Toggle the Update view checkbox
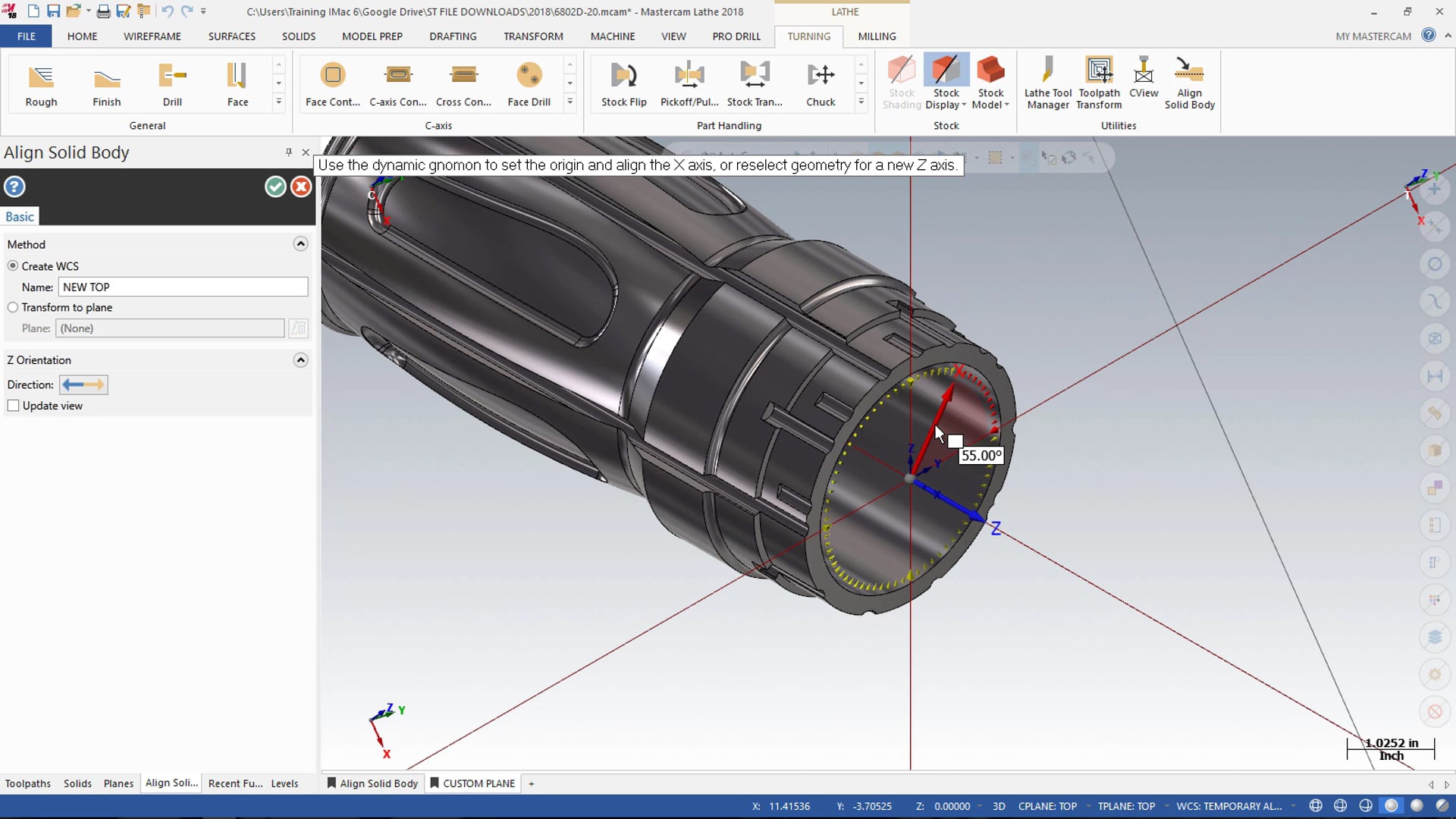 click(x=13, y=405)
